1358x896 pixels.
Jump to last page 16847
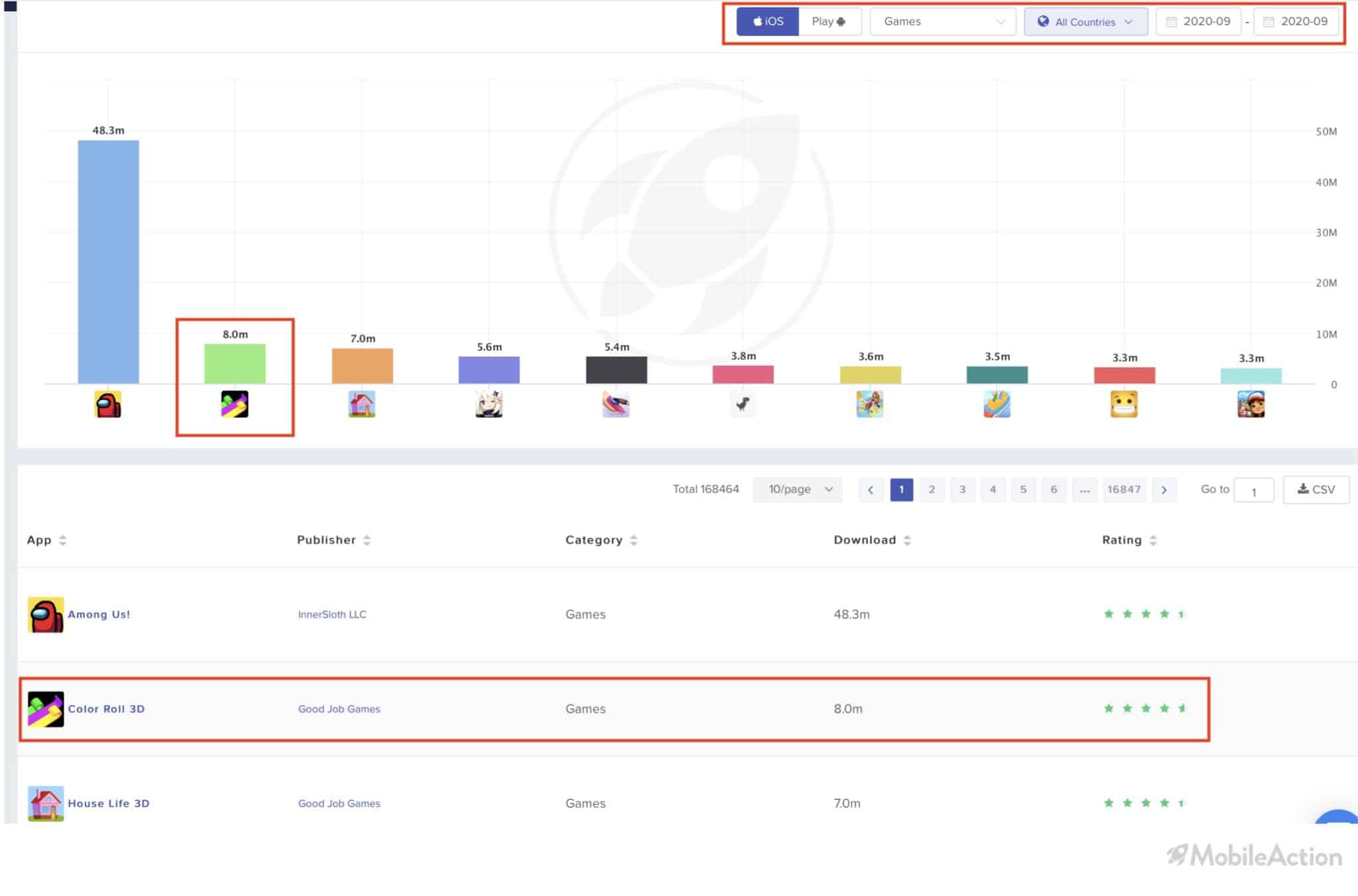pyautogui.click(x=1124, y=490)
